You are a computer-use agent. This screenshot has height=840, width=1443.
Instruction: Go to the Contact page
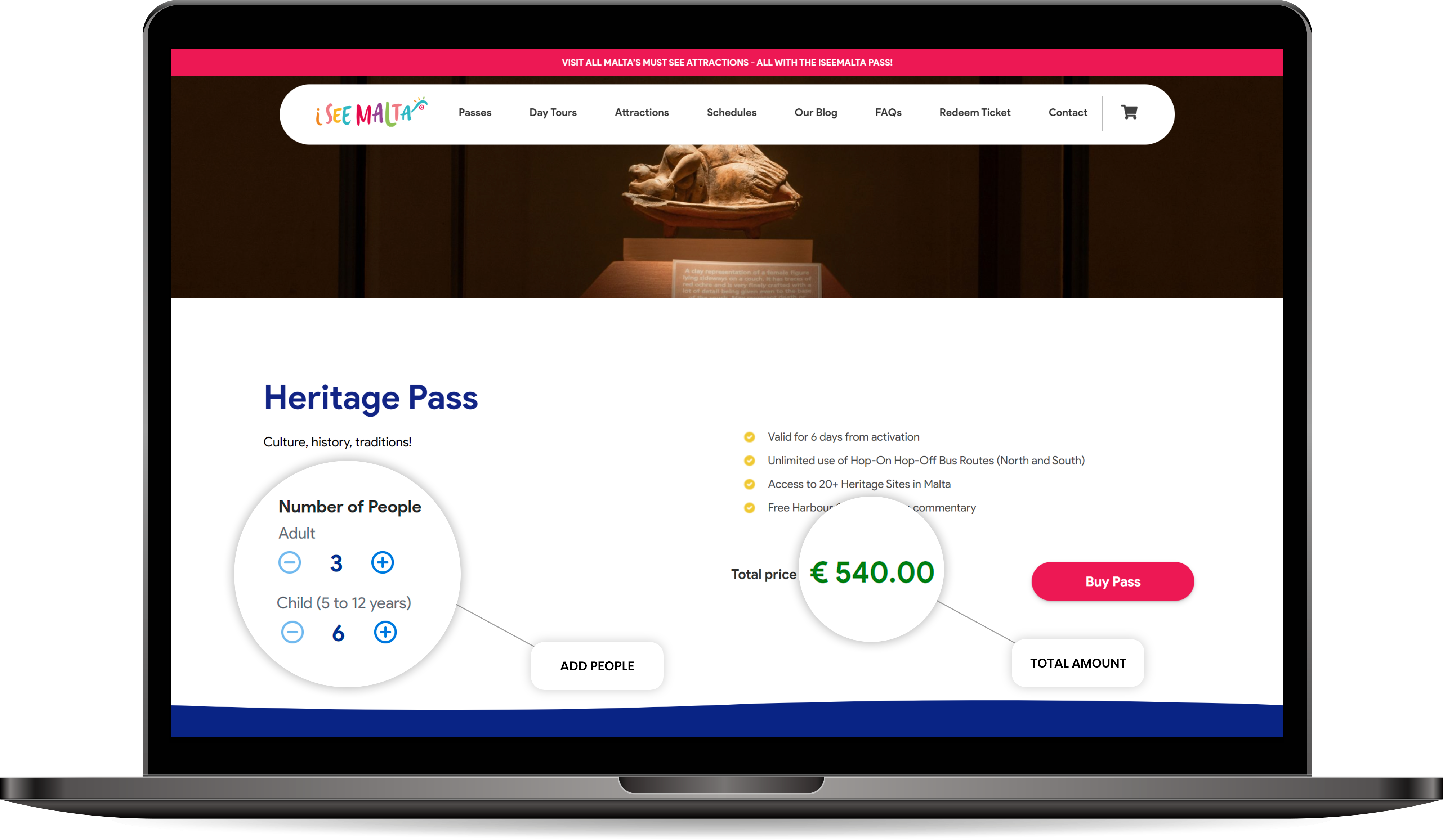(1067, 113)
